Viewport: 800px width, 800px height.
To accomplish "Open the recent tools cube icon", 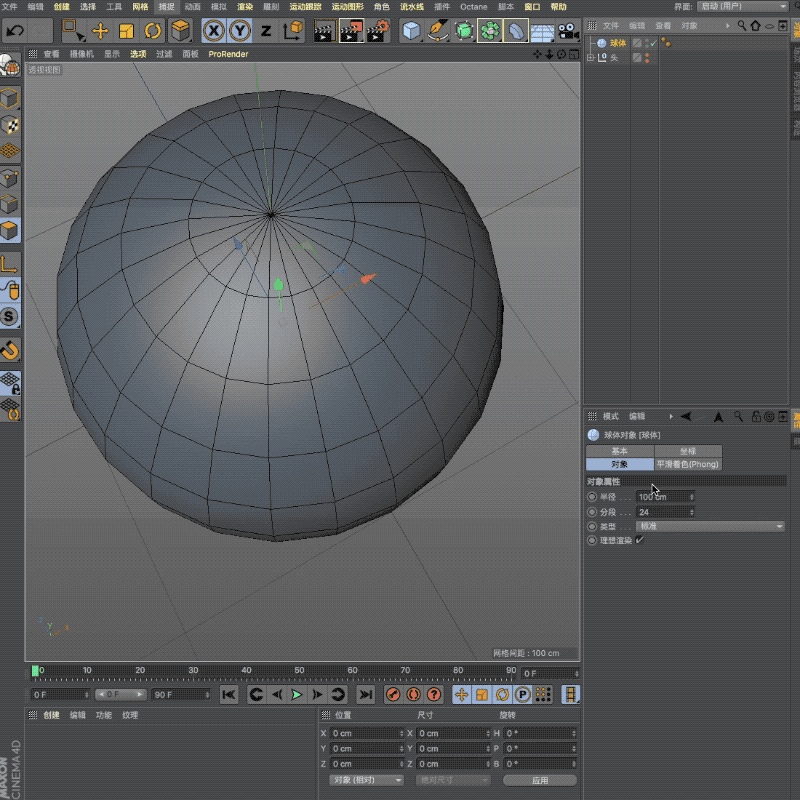I will (181, 31).
